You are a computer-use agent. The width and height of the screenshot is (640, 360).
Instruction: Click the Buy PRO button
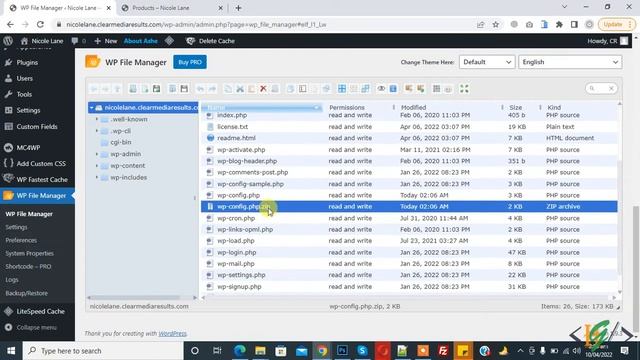click(190, 62)
